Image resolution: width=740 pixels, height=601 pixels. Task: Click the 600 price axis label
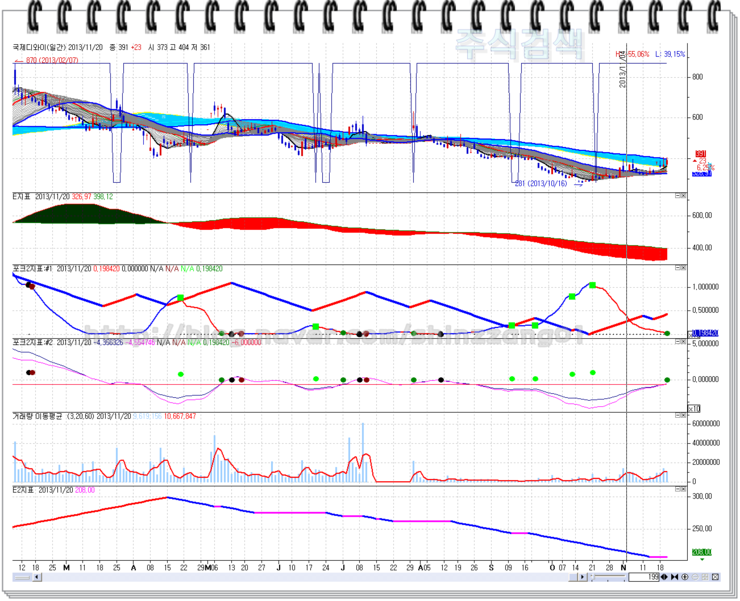pyautogui.click(x=698, y=118)
